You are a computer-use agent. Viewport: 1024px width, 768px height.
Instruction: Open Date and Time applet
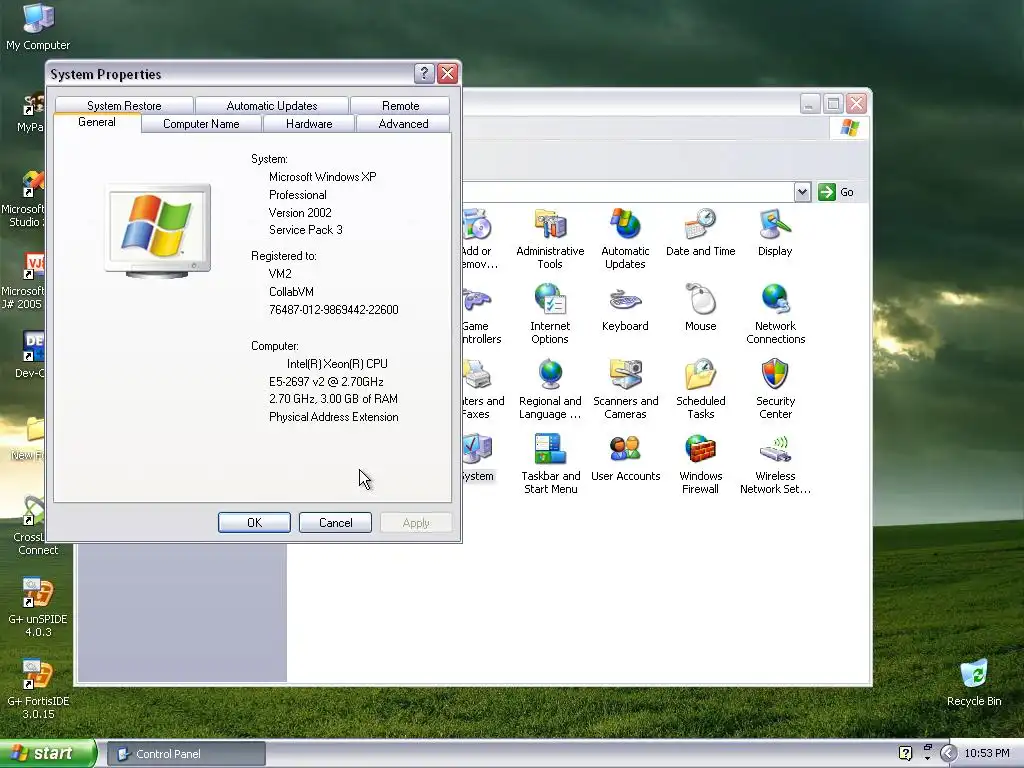click(x=700, y=232)
